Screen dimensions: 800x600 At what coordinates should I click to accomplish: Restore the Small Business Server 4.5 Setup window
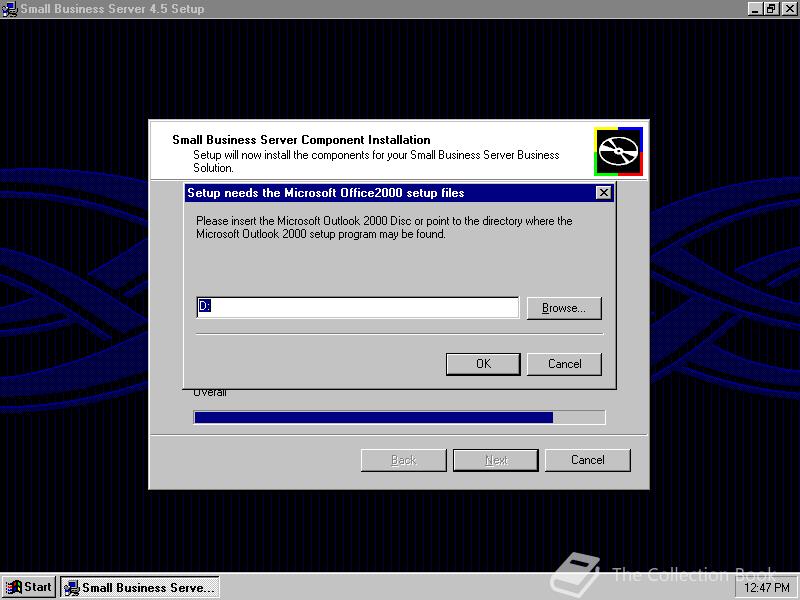(x=771, y=9)
